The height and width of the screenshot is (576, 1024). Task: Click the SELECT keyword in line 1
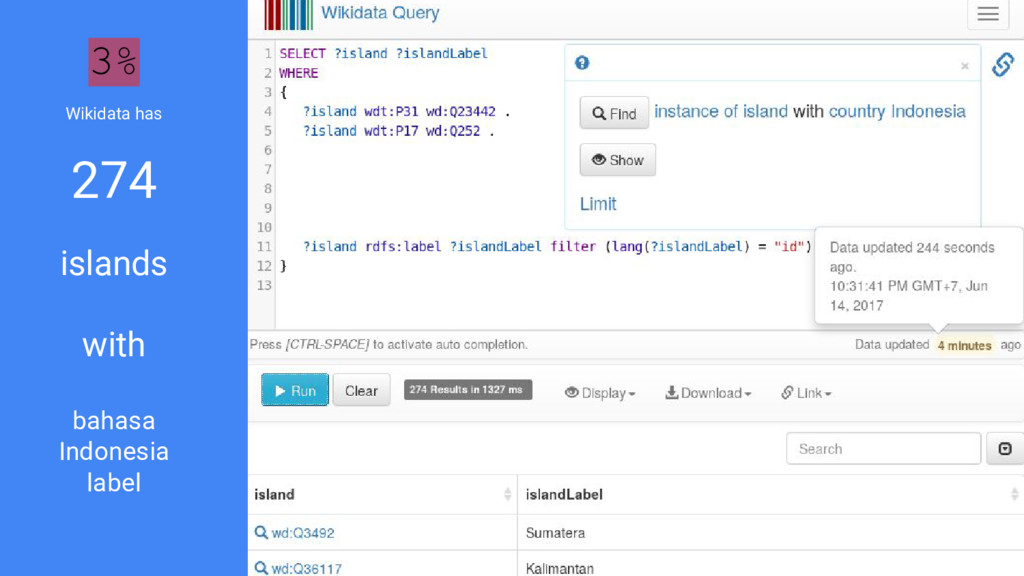click(x=302, y=54)
